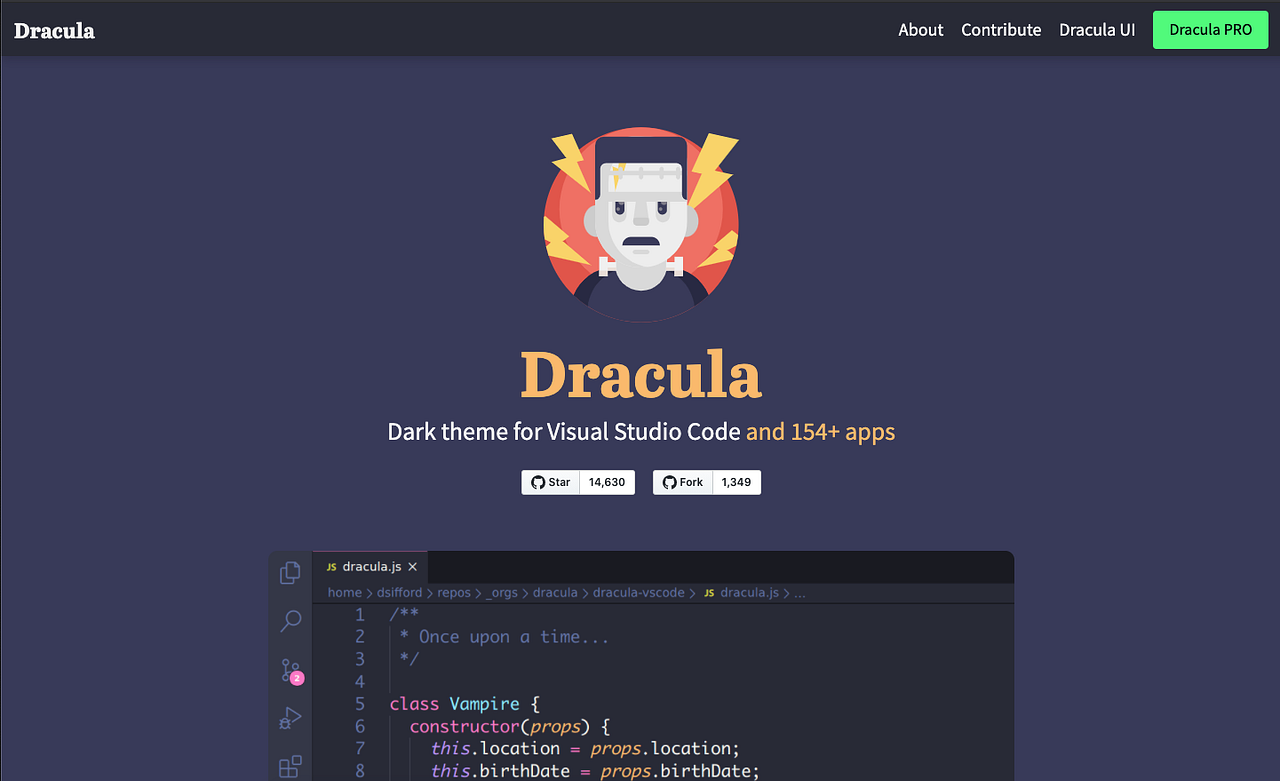Open the Extensions icon in the sidebar

[290, 765]
